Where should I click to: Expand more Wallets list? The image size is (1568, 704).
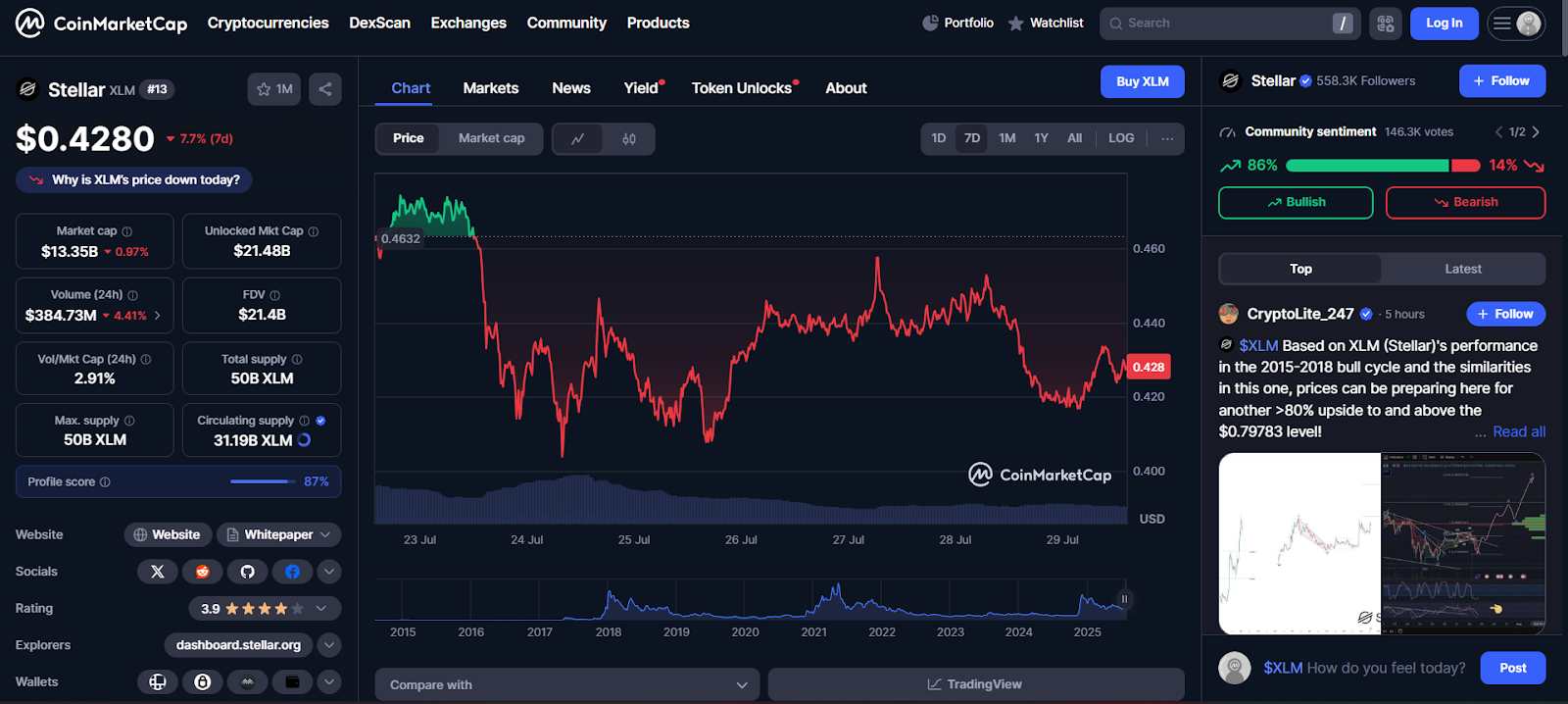coord(329,681)
